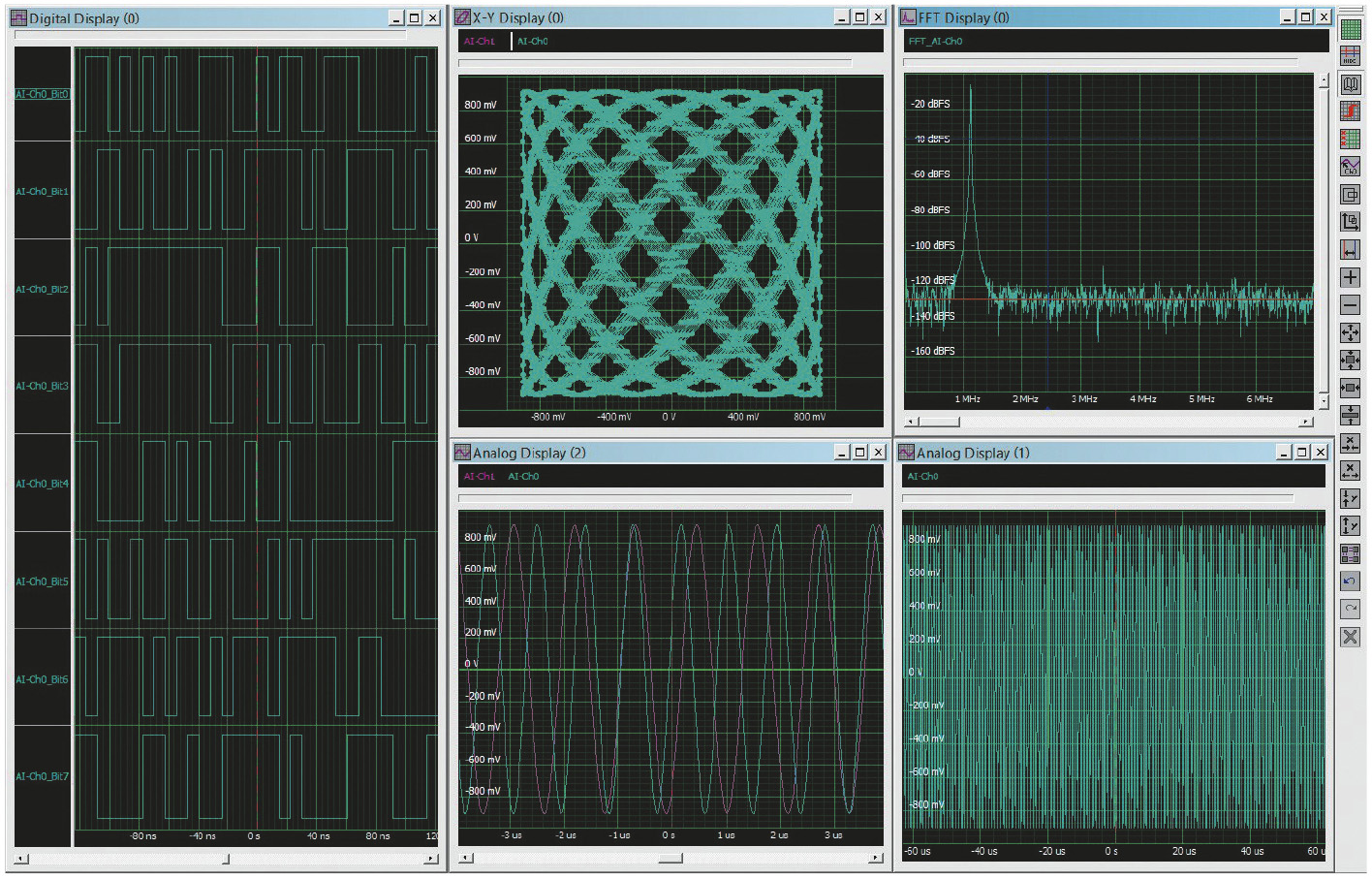Click Analog Display (2) scrollbar right arrow
Viewport: 1372px width, 879px height.
click(x=876, y=858)
